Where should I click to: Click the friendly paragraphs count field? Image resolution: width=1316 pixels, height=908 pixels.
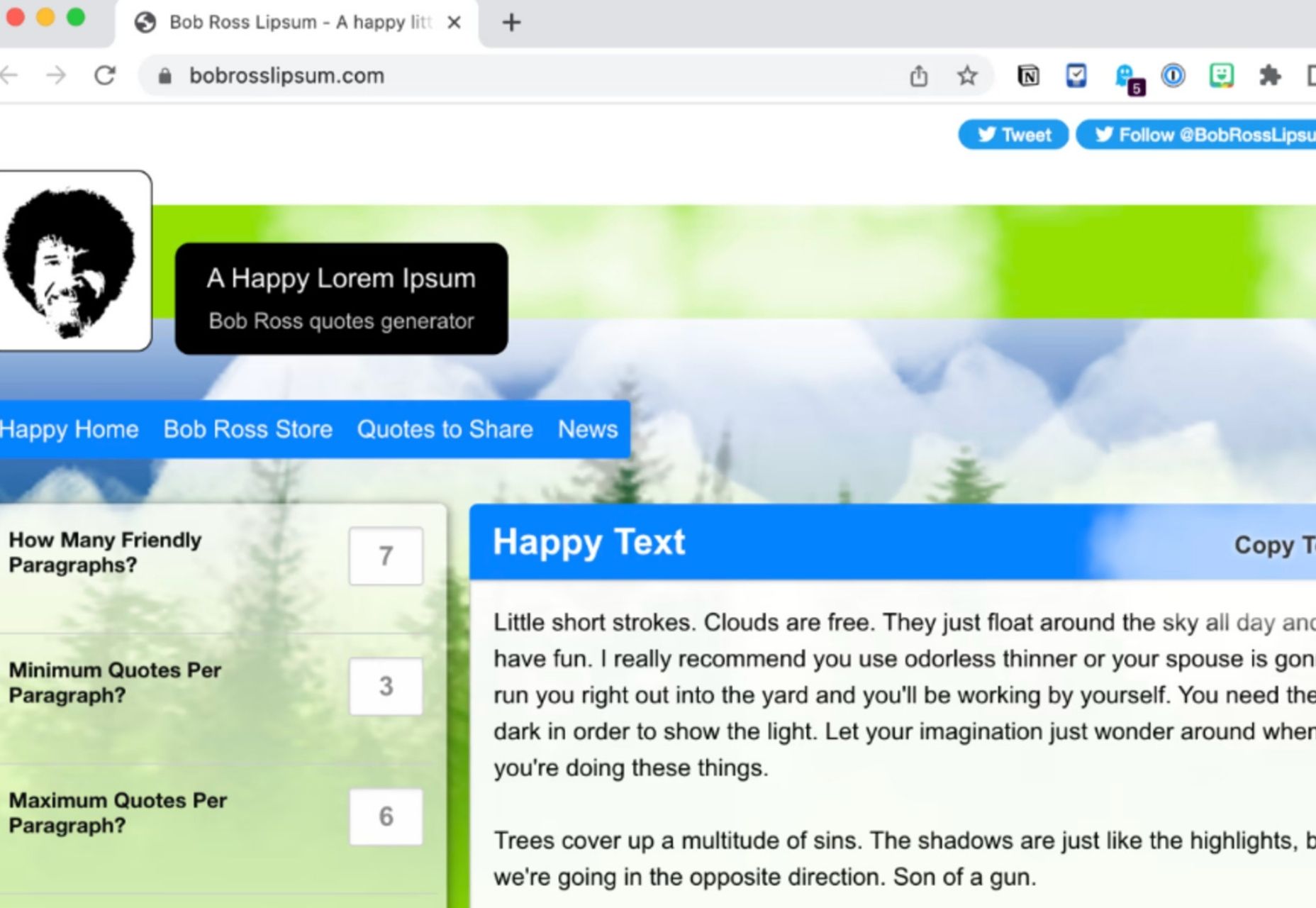click(x=386, y=556)
